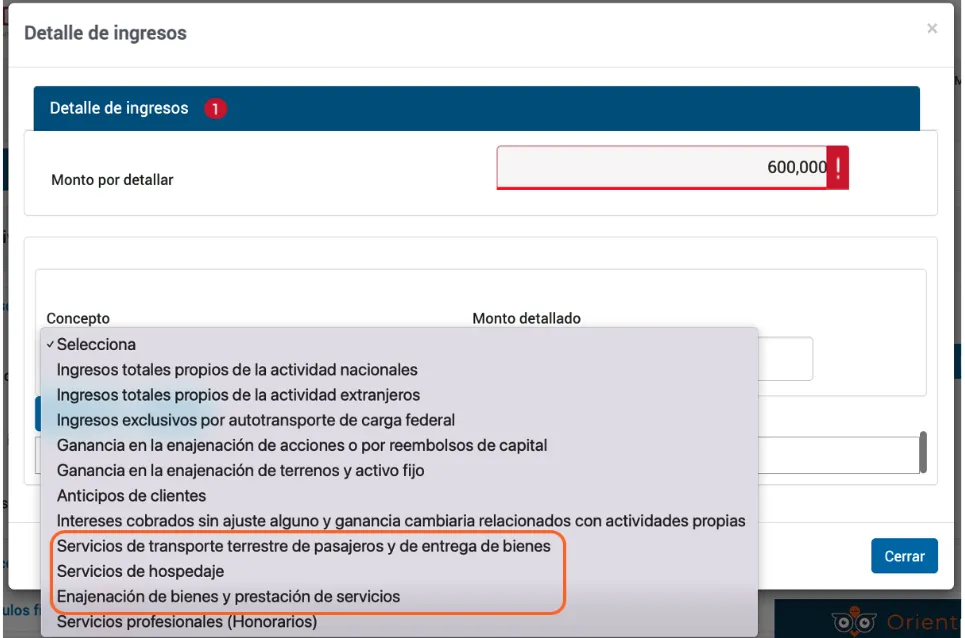Choose 'Servicios de hospedaje' option
Viewport: 965px width, 638px height.
[x=140, y=572]
